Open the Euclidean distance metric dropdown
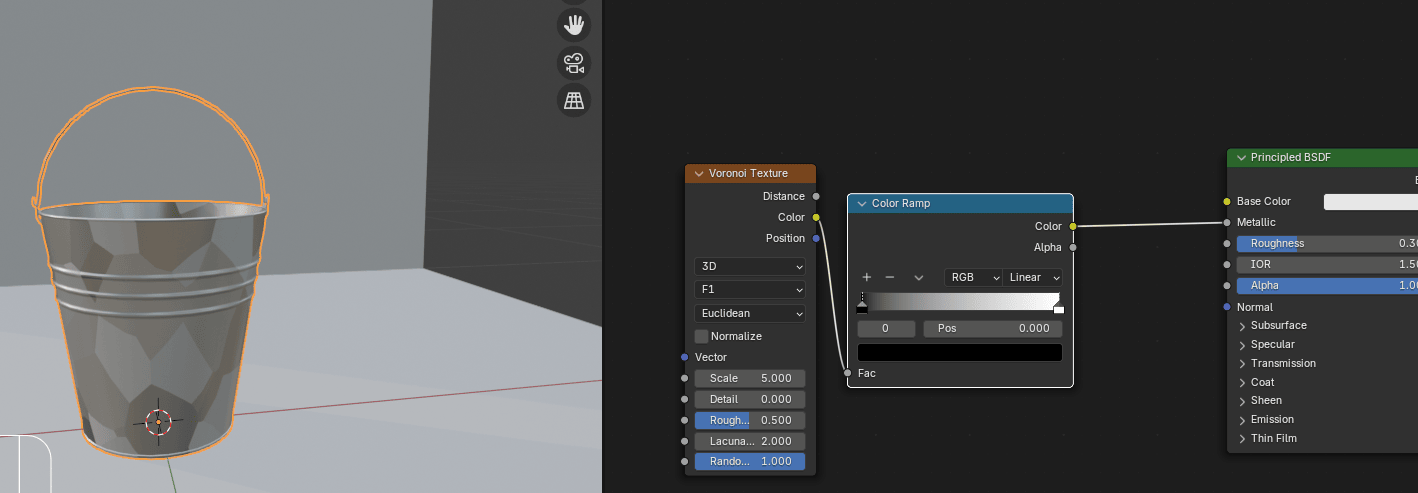The width and height of the screenshot is (1418, 493). 749,313
